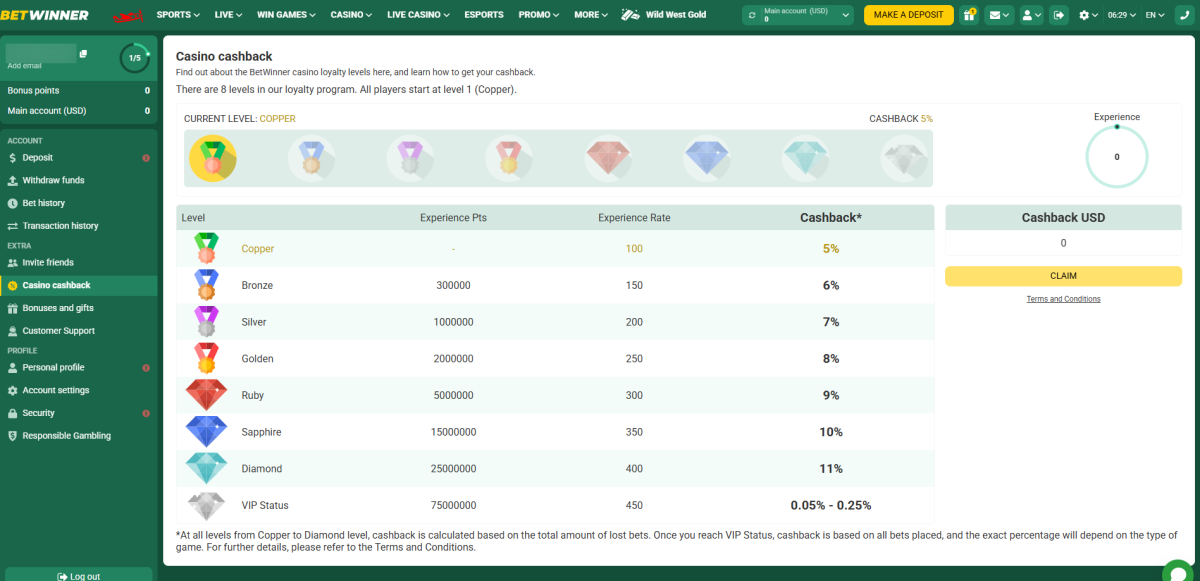Screen dimensions: 1200x581
Task: Open the user profile icon menu
Action: (1031, 15)
